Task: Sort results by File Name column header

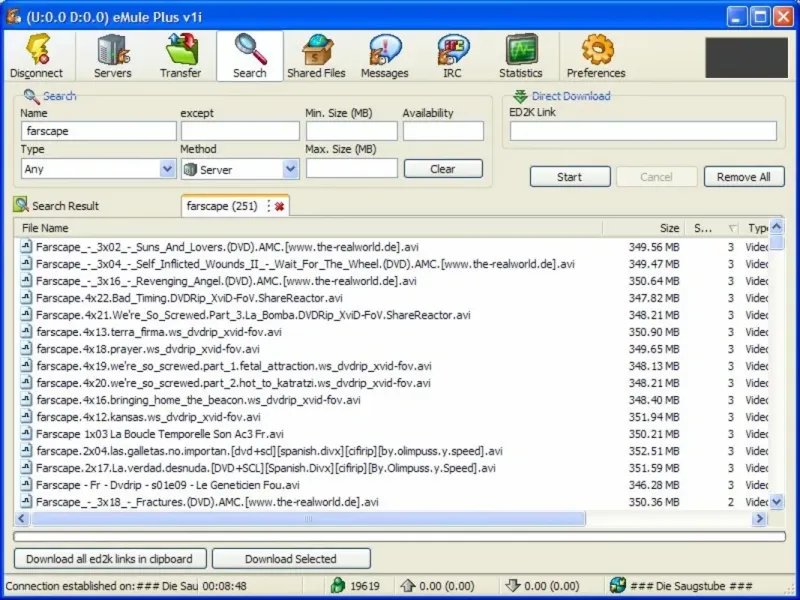Action: (x=308, y=228)
